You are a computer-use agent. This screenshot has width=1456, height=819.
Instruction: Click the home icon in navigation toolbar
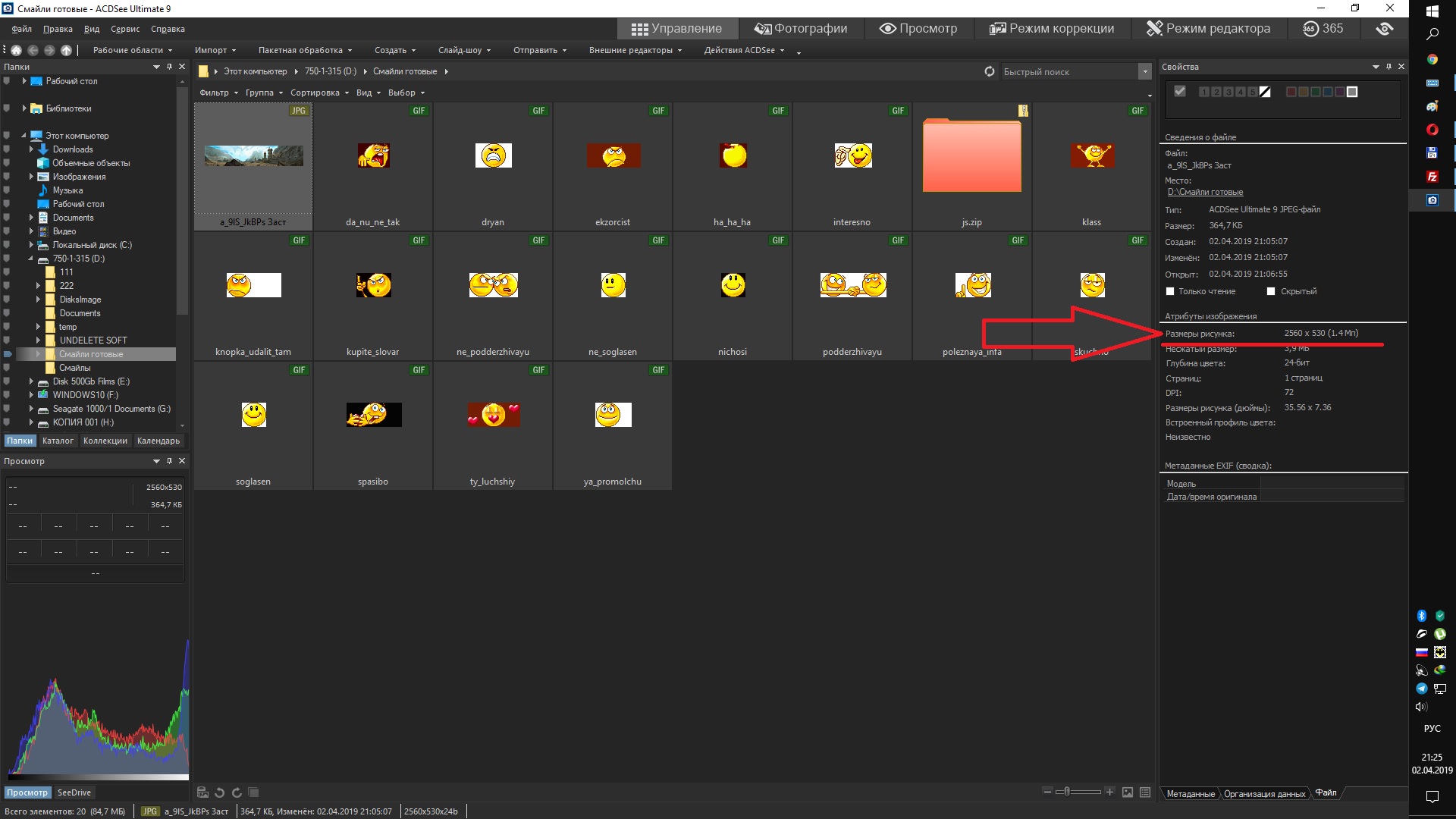(x=16, y=50)
